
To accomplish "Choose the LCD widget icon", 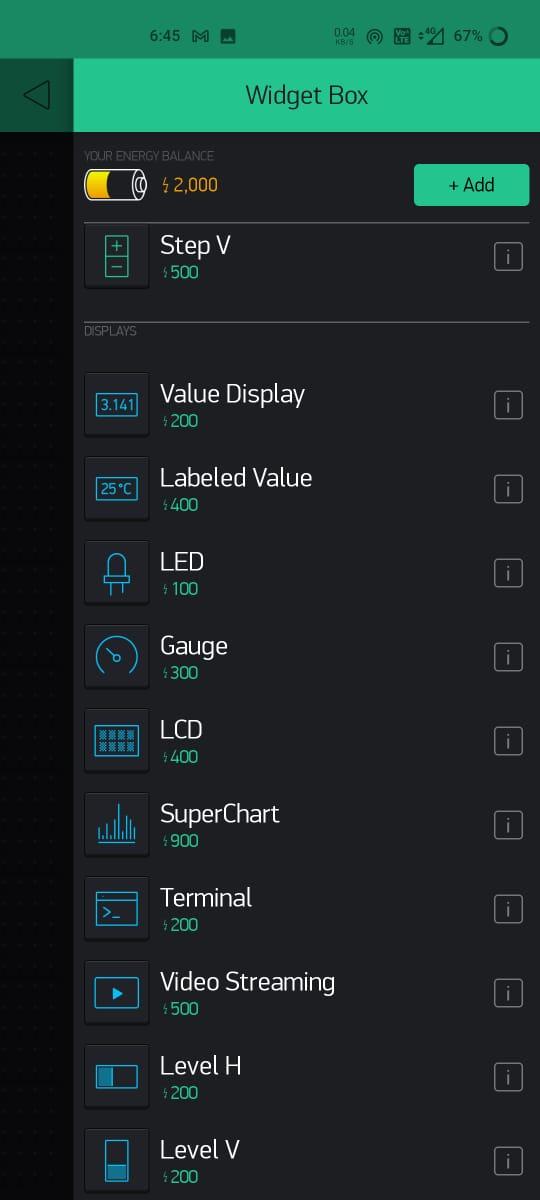I will (x=117, y=741).
